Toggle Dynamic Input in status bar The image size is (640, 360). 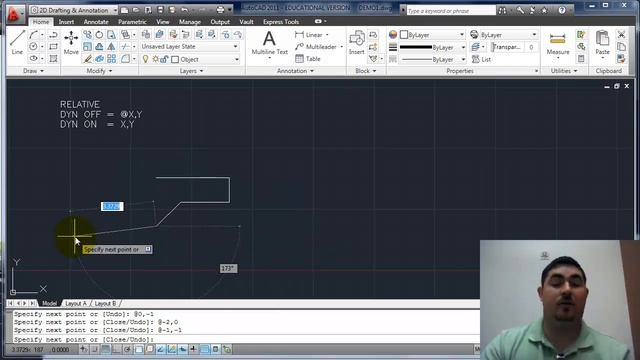(x=183, y=349)
